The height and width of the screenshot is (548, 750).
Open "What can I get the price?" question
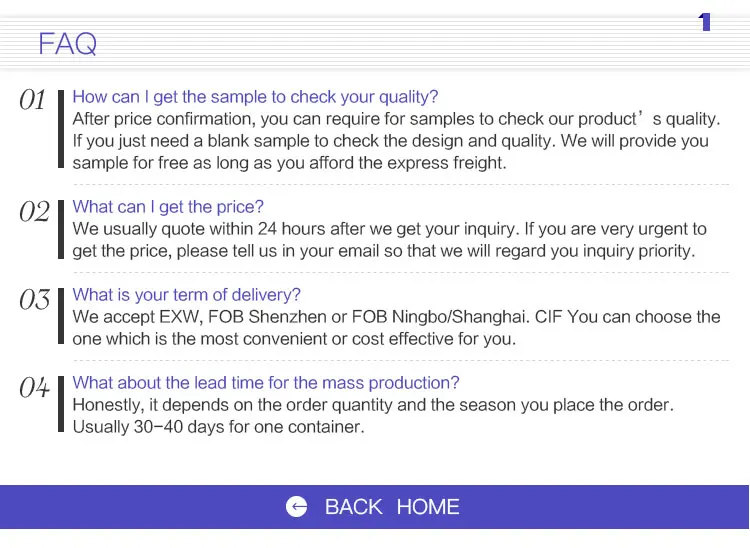click(x=168, y=207)
